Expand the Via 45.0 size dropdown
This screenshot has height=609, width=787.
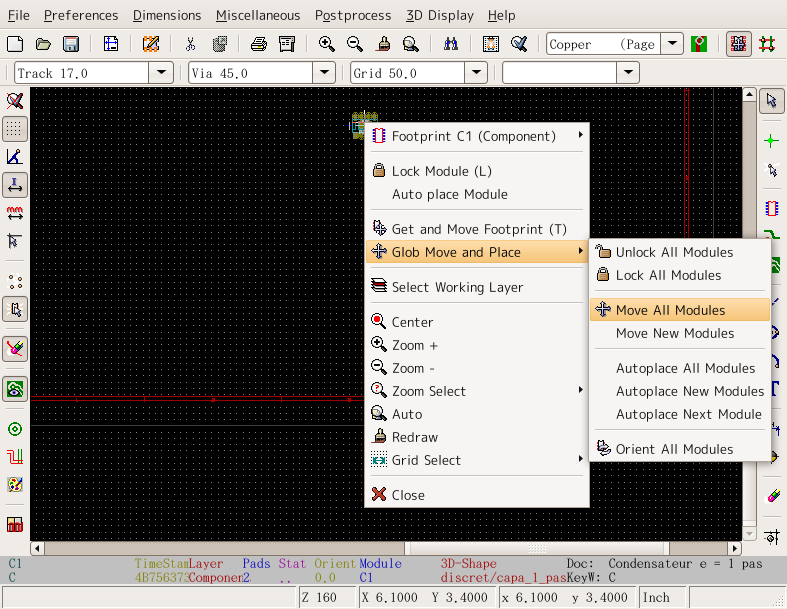pos(323,73)
